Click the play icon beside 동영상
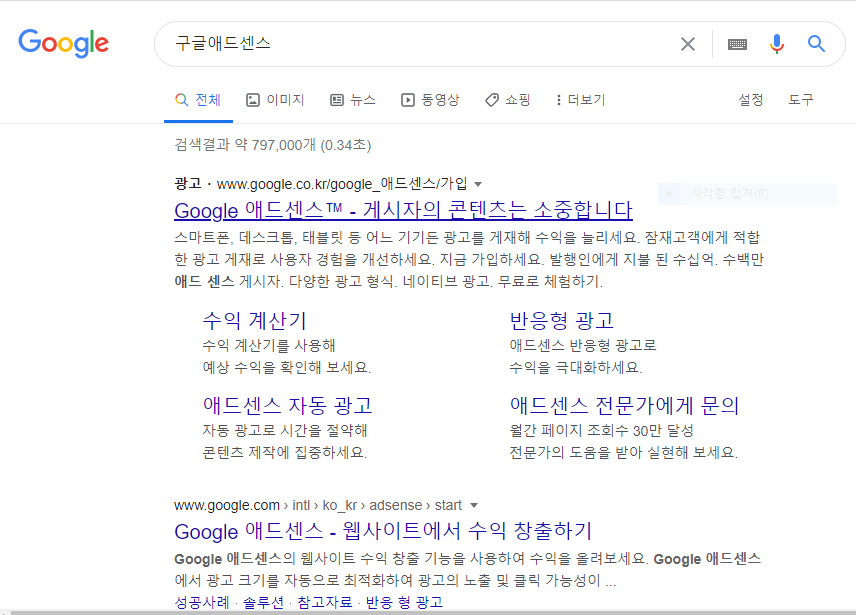The width and height of the screenshot is (856, 615). pos(408,100)
